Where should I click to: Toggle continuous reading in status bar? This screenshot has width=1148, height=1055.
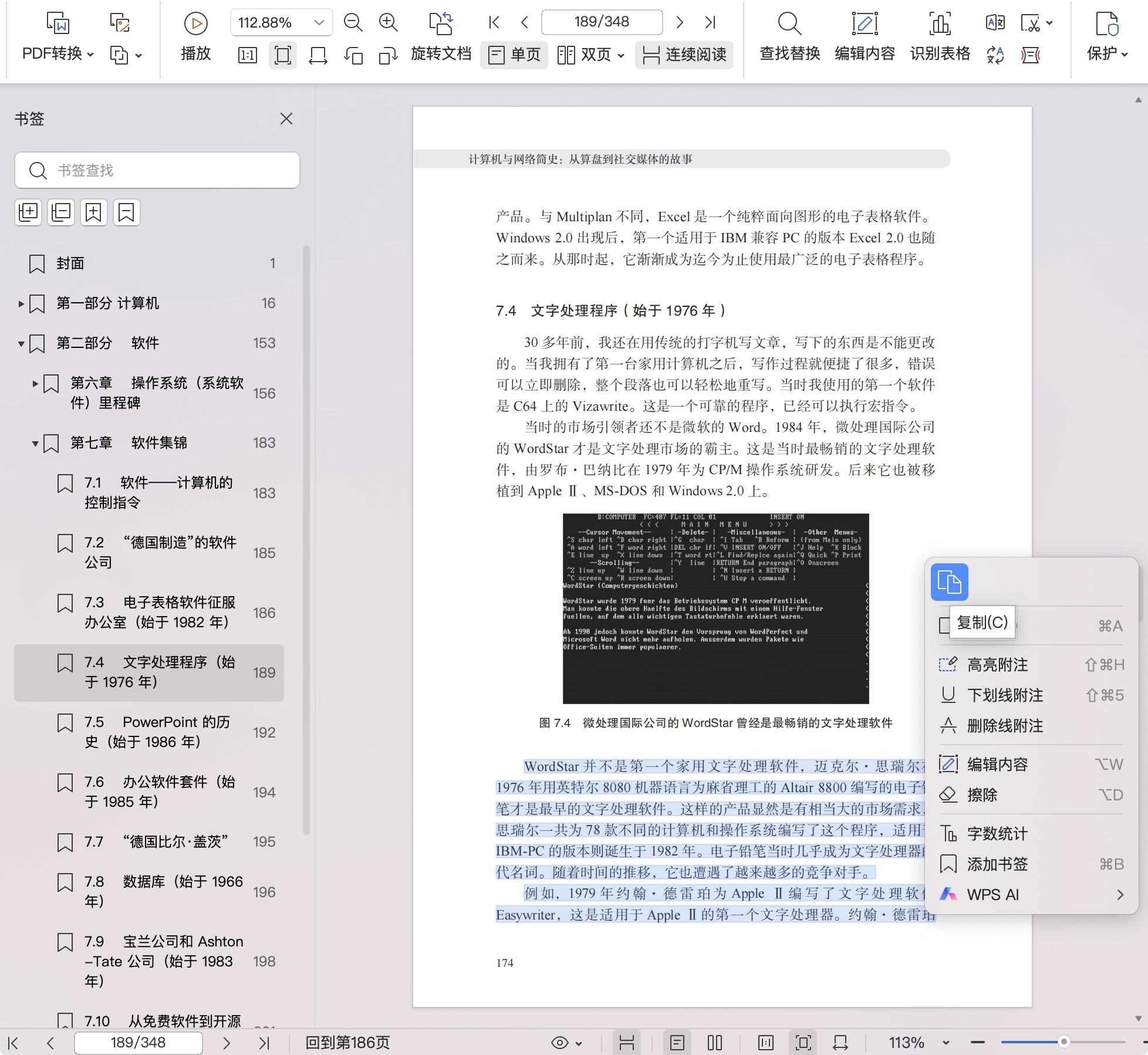[x=627, y=1043]
